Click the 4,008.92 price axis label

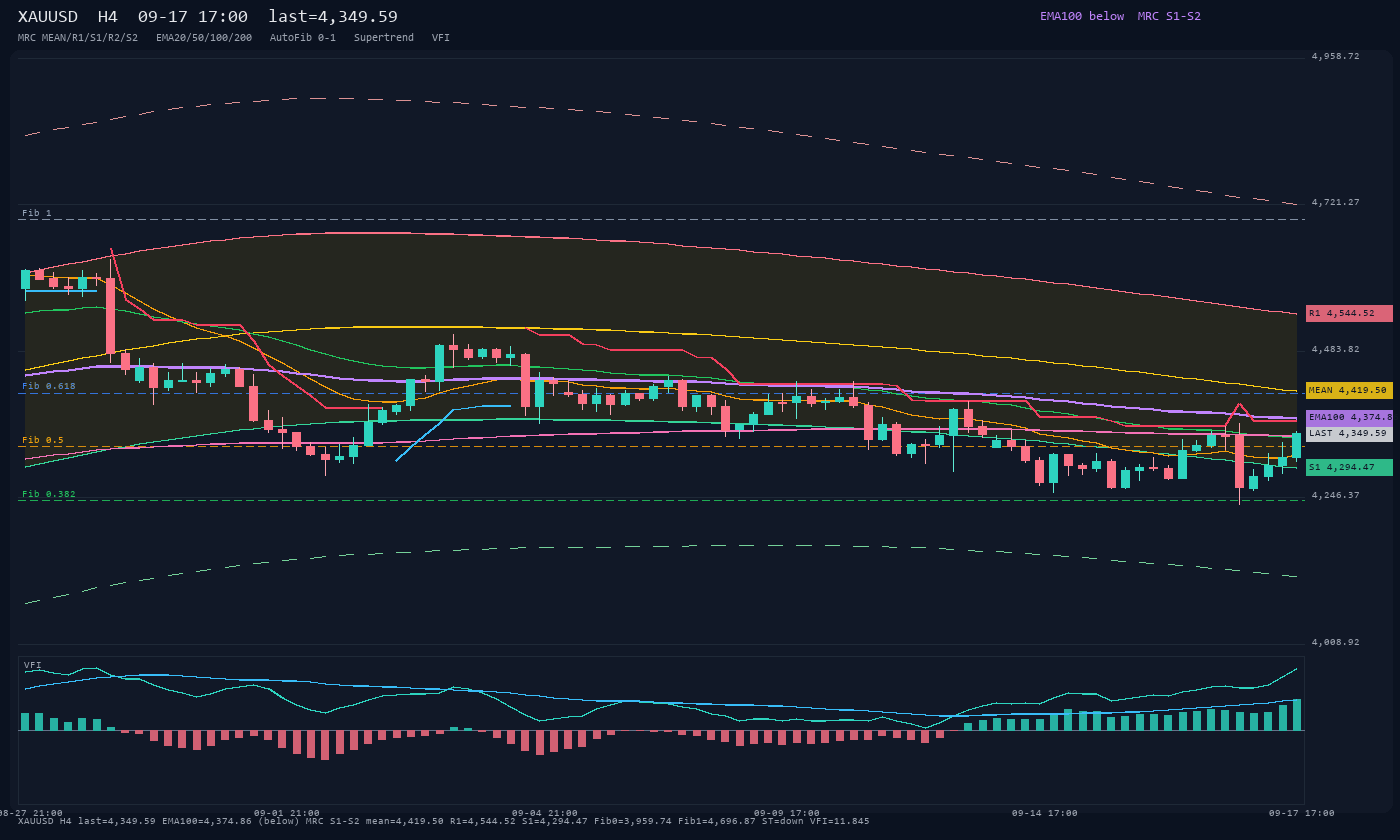point(1336,642)
